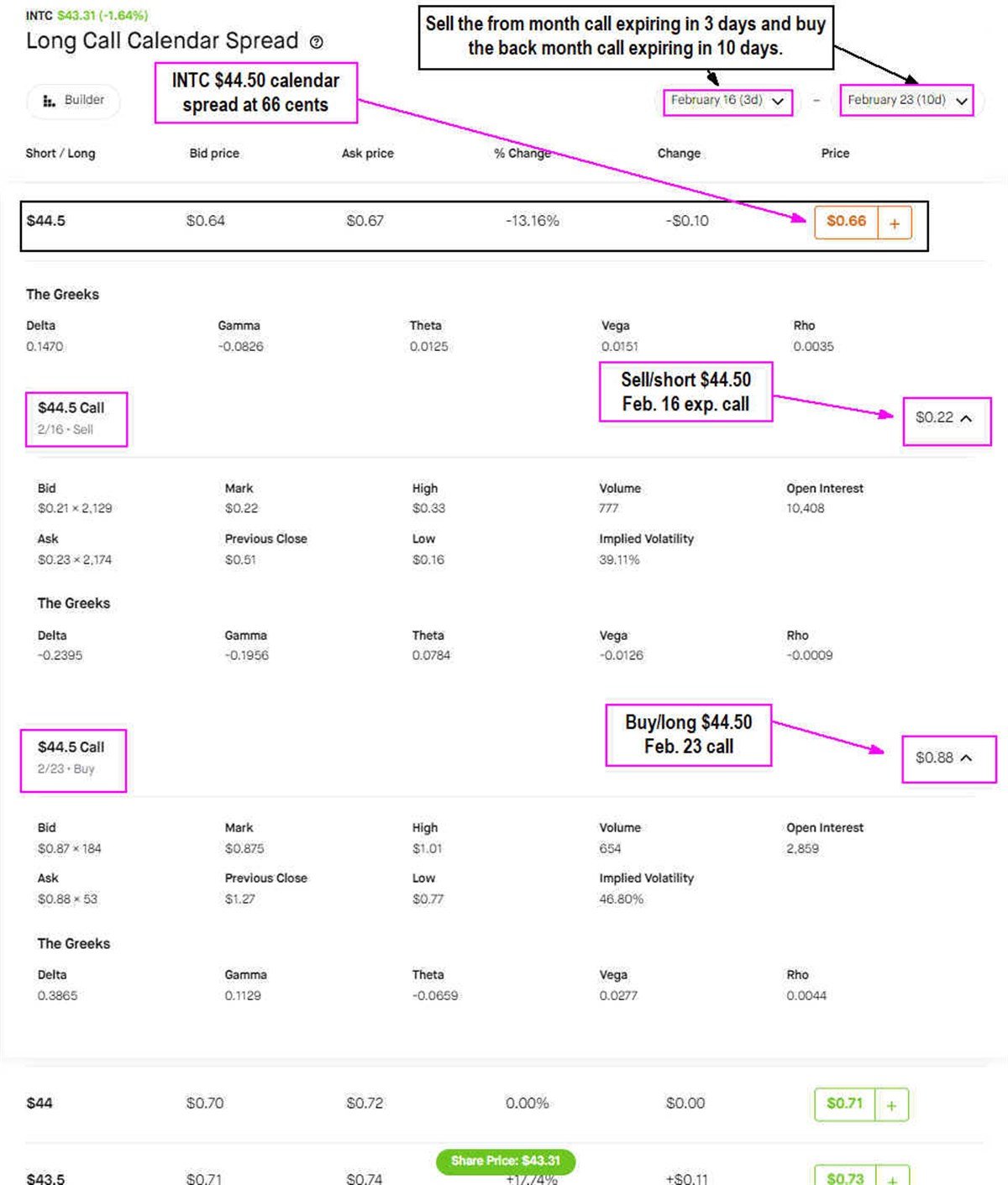Click the $44.5 Call 2/16 Sell leg label
This screenshot has height=1185, width=1008.
click(x=71, y=417)
